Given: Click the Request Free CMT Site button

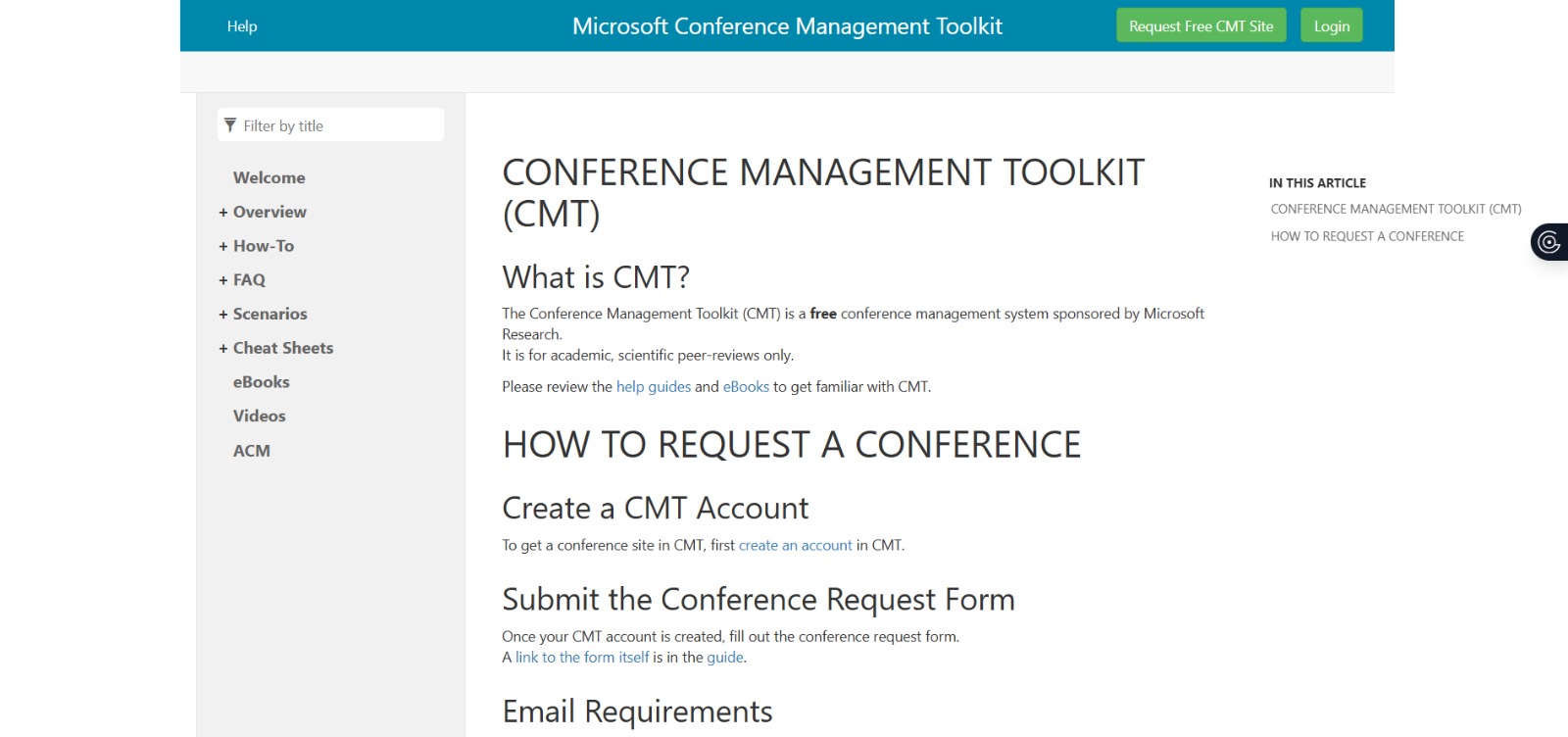Looking at the screenshot, I should click(x=1201, y=26).
